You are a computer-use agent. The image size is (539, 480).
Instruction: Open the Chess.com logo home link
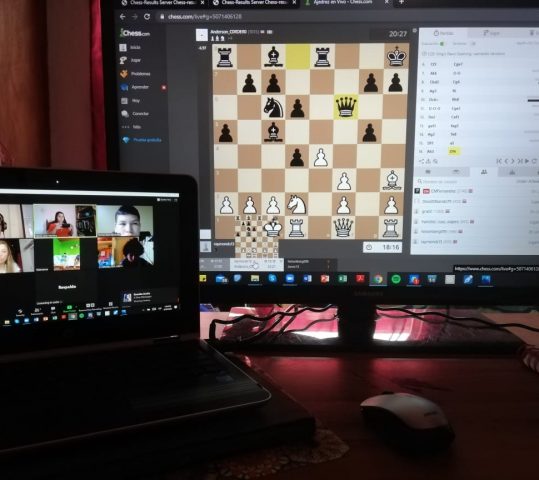pos(135,33)
